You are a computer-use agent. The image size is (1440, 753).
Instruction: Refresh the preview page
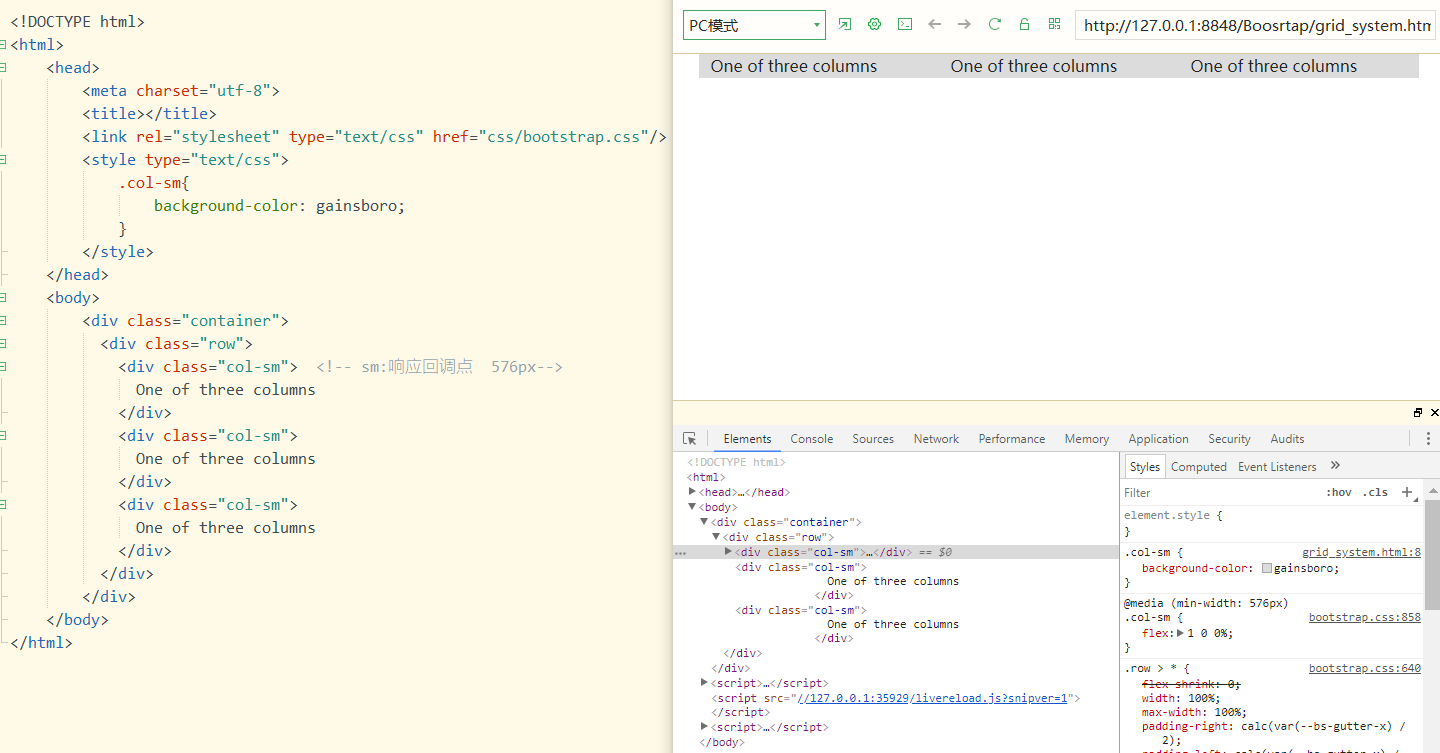[x=995, y=25]
